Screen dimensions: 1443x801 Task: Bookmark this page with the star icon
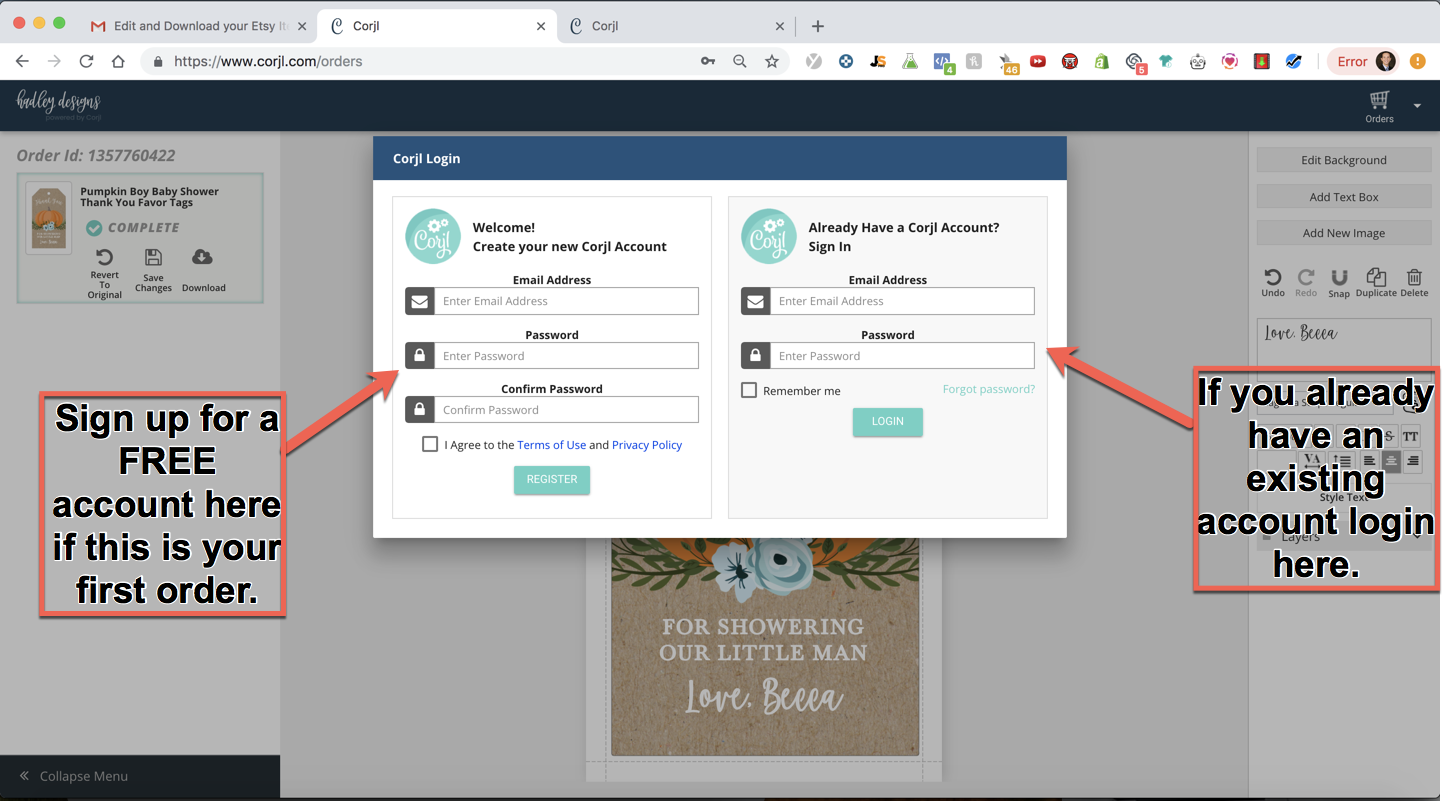[772, 61]
